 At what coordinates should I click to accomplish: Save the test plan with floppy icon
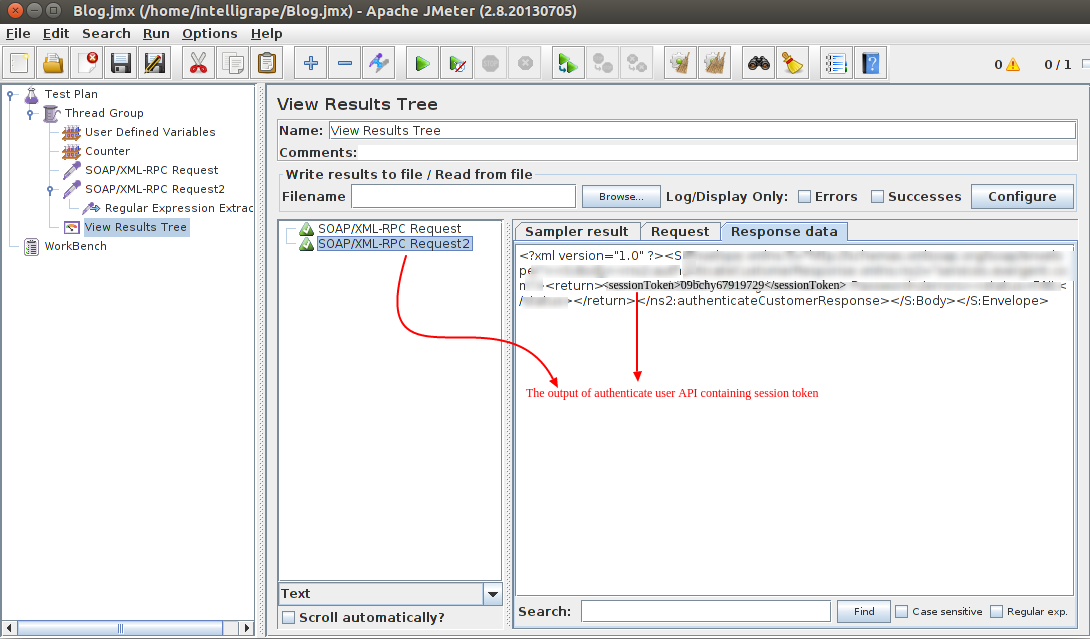click(x=121, y=63)
